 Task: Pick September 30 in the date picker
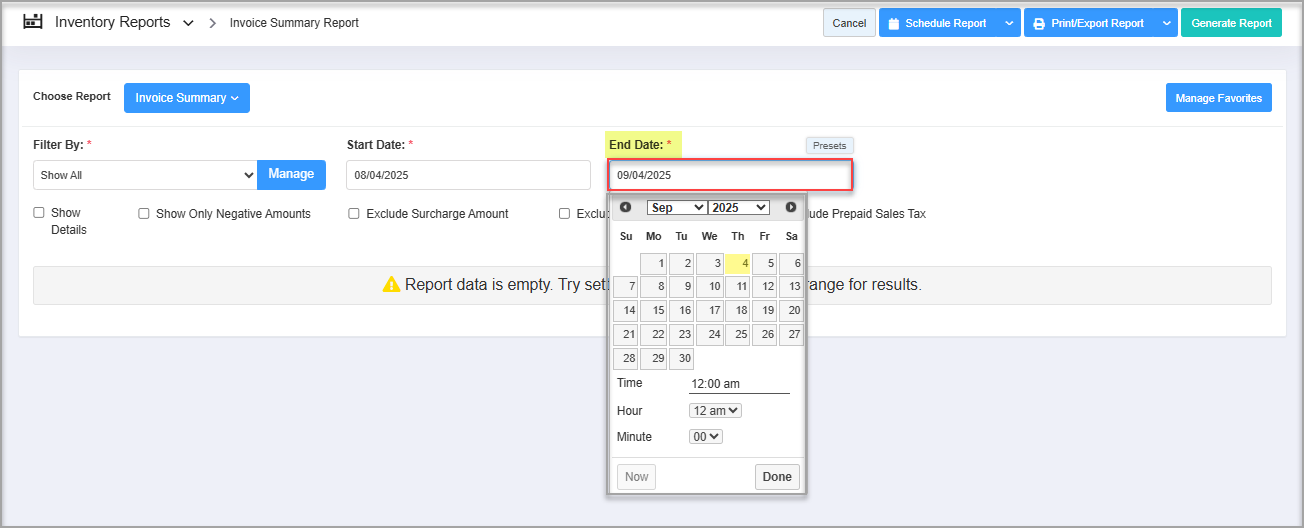(x=681, y=359)
